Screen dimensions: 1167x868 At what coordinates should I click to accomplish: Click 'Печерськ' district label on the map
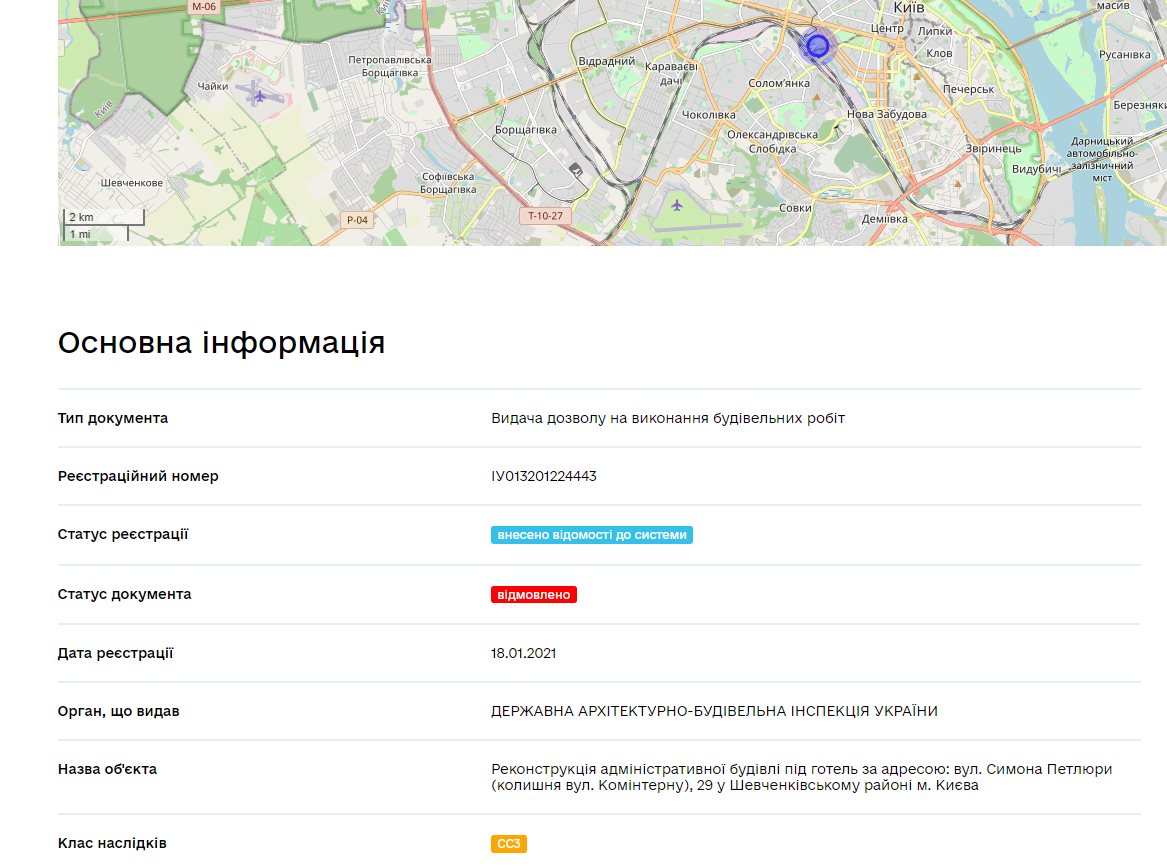[968, 89]
